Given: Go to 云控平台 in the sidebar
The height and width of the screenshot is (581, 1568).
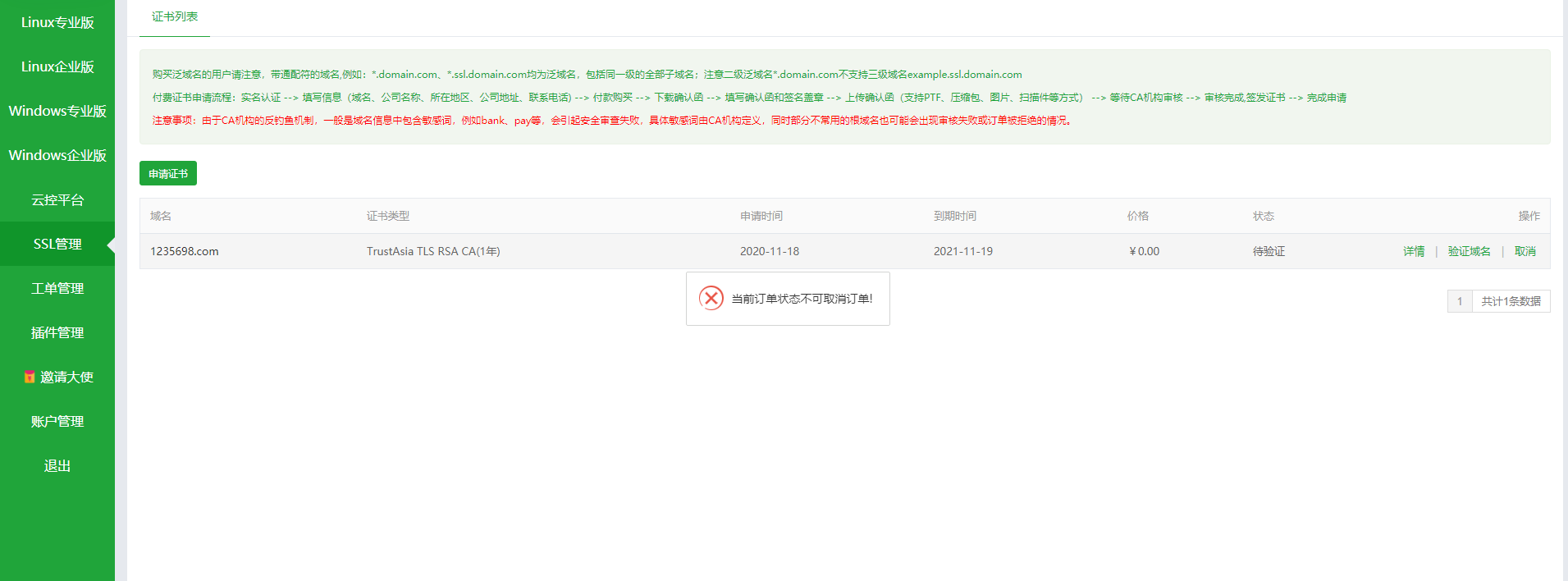Looking at the screenshot, I should pos(57,199).
